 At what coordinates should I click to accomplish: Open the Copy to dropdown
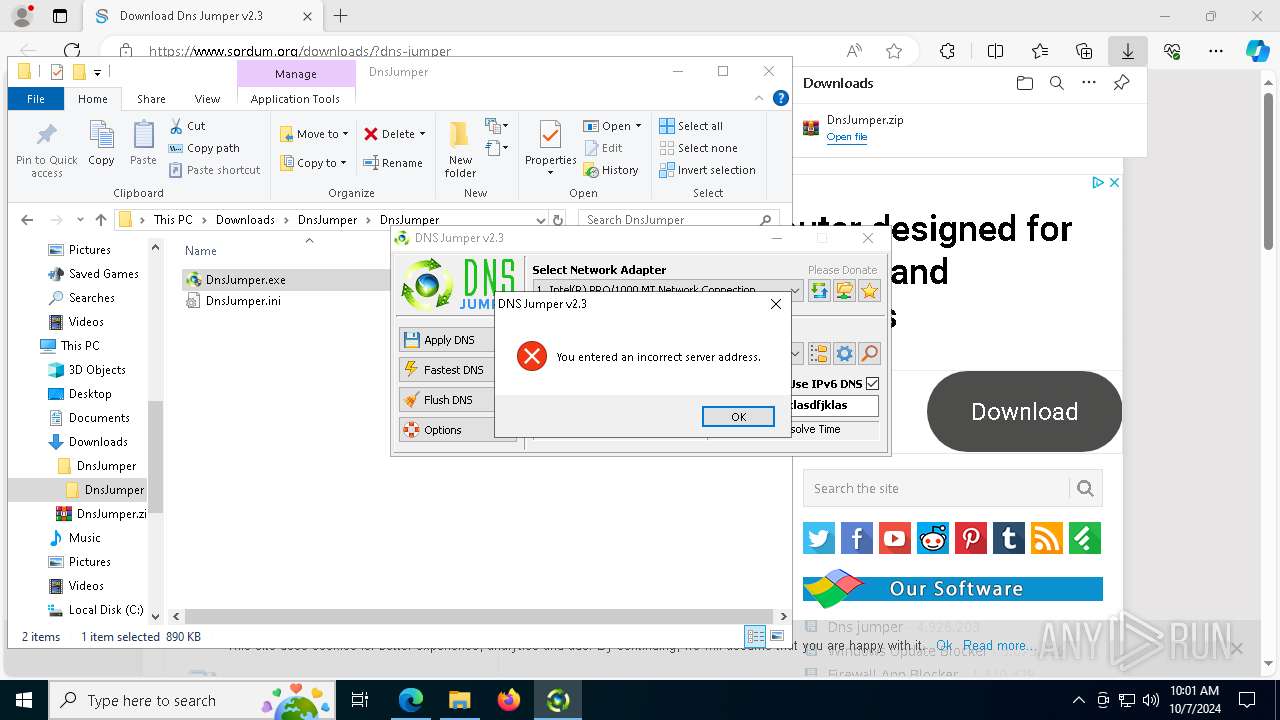pyautogui.click(x=313, y=163)
